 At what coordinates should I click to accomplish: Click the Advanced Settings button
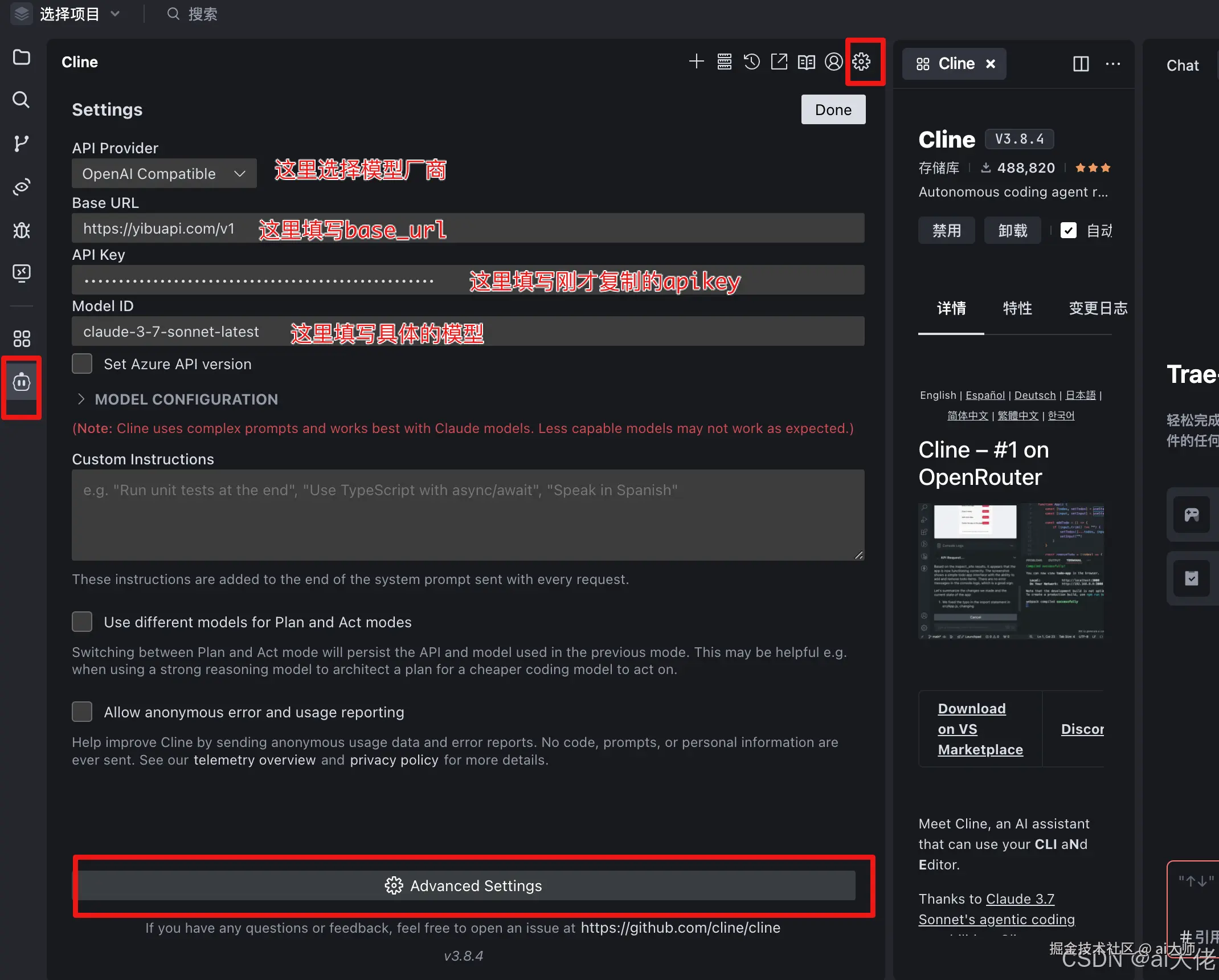pos(467,885)
